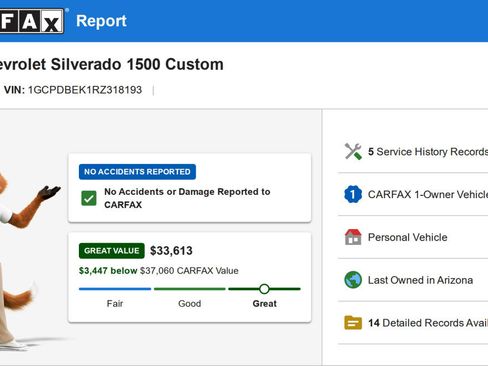Click the wrench service history icon
488x366 pixels.
(x=353, y=152)
